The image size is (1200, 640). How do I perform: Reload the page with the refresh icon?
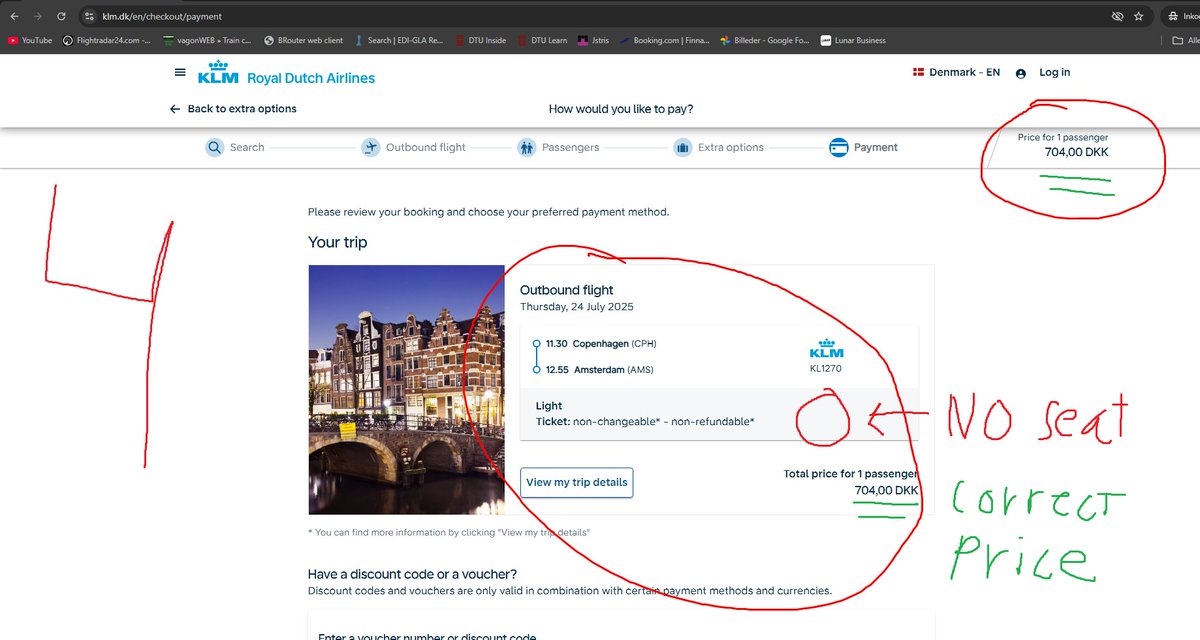pyautogui.click(x=62, y=17)
